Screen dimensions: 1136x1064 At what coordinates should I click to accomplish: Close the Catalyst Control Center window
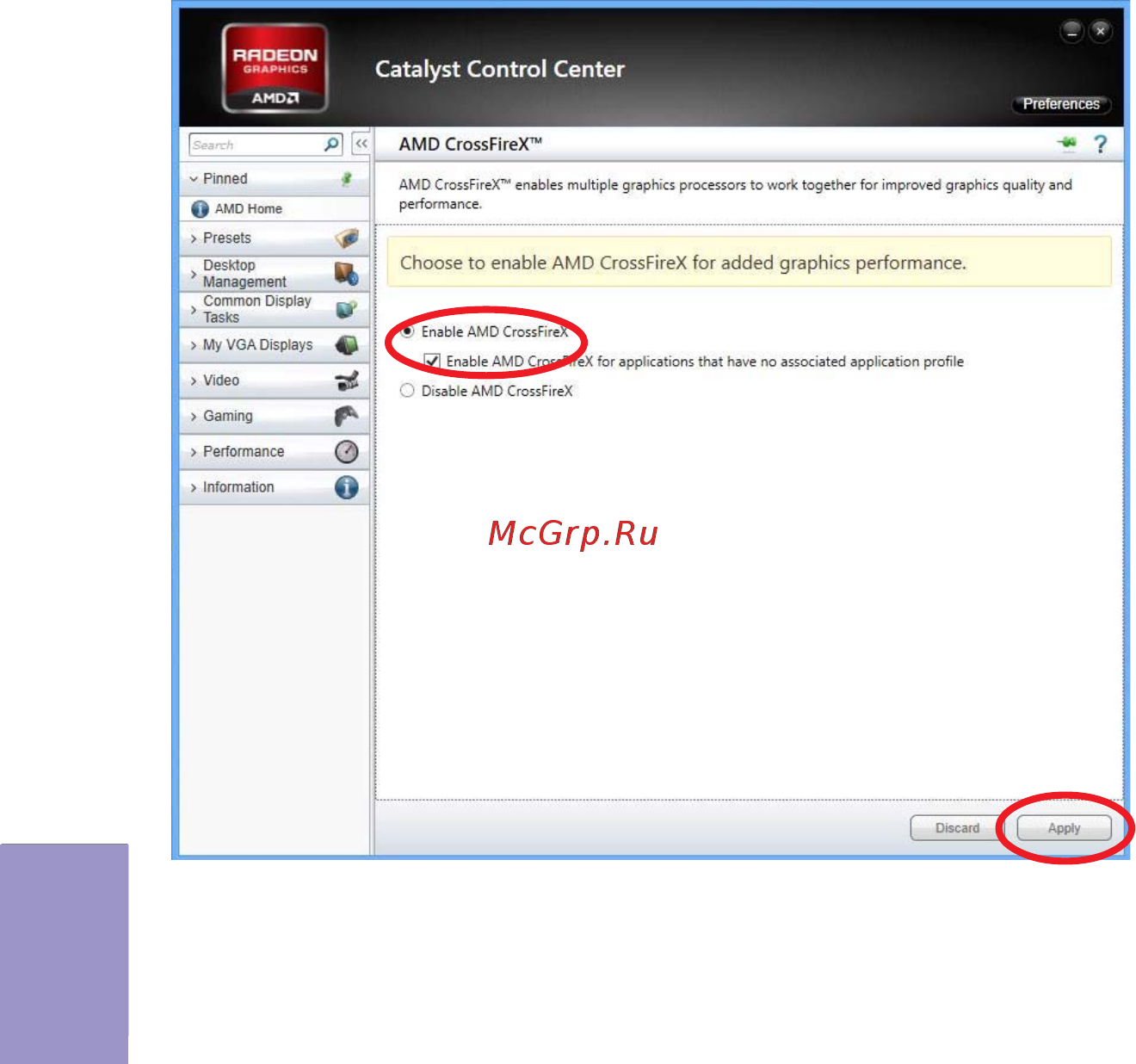[x=1101, y=32]
